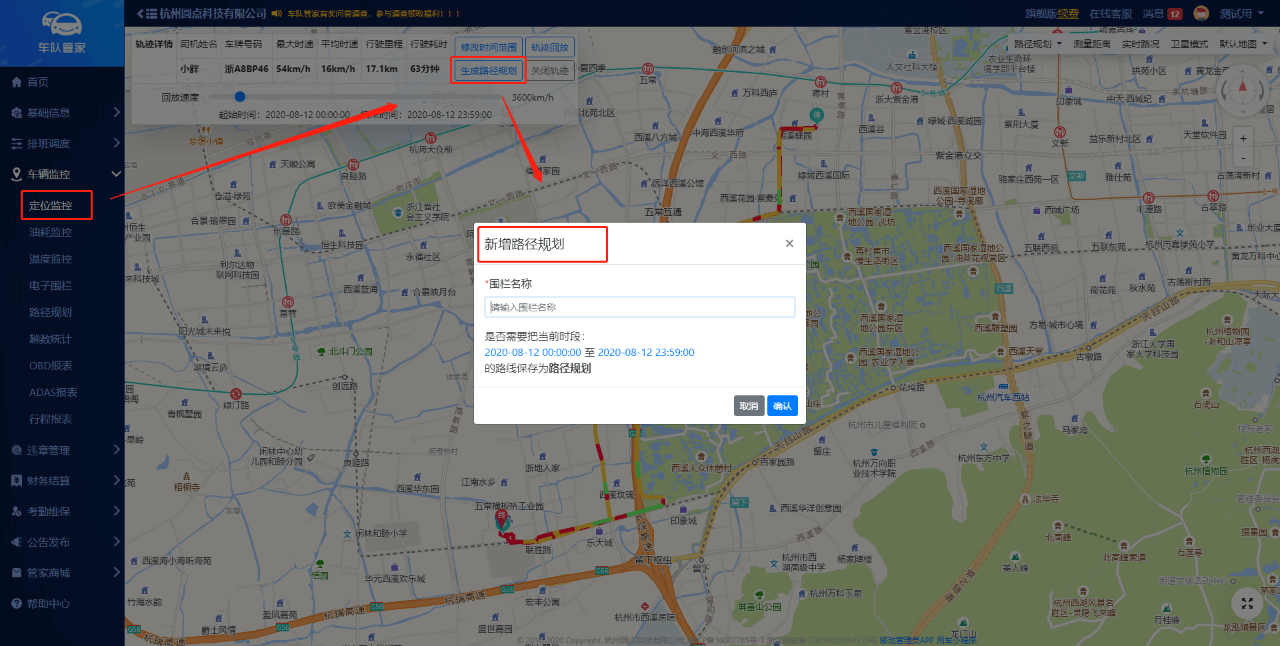Open the 默认地图 dropdown
This screenshot has width=1280, height=646.
[x=1243, y=44]
